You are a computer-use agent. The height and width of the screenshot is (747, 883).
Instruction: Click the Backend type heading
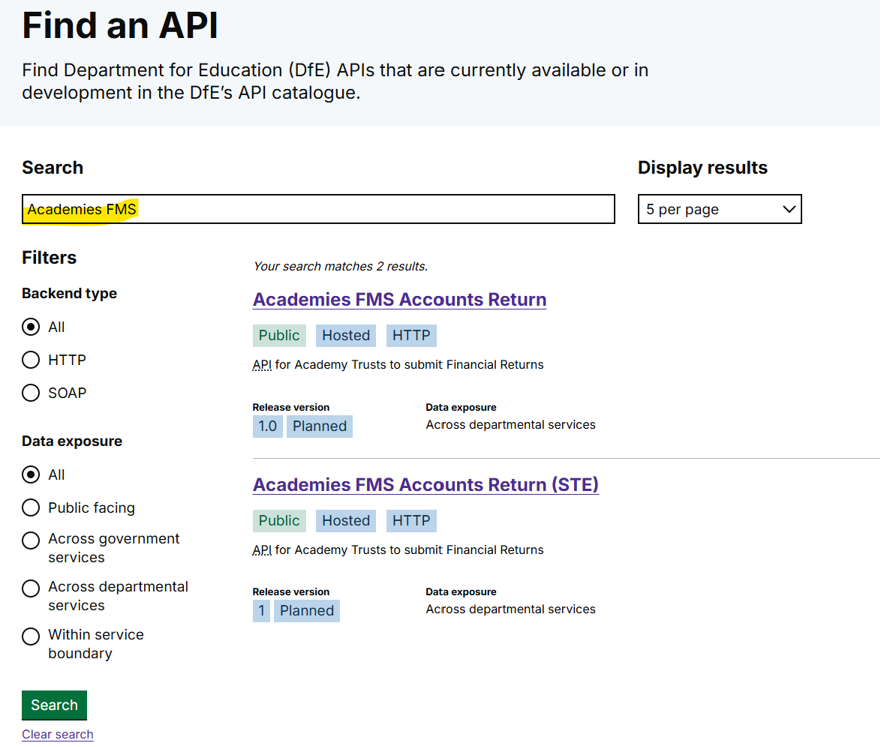click(69, 294)
